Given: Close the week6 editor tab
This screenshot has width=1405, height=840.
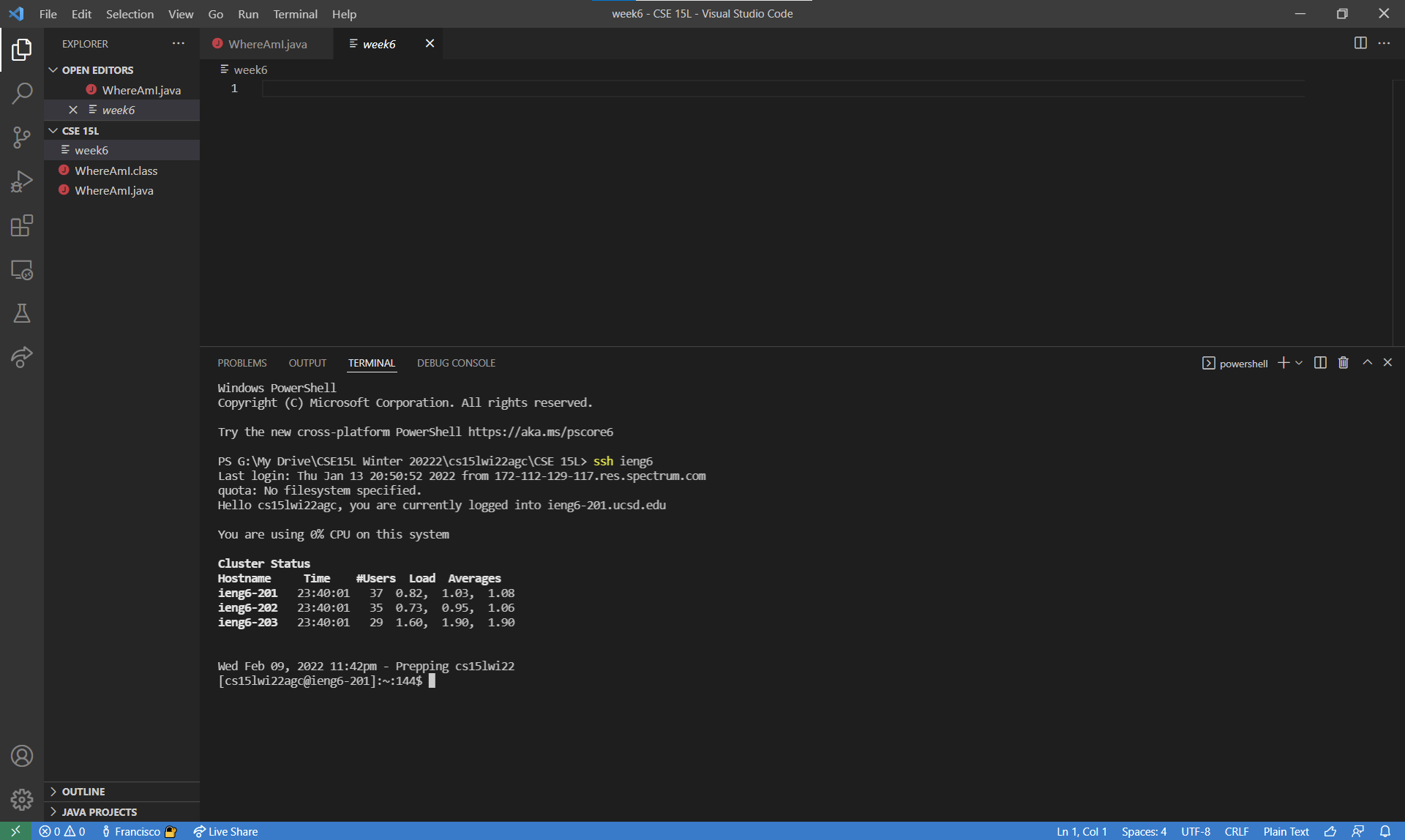Looking at the screenshot, I should coord(430,44).
